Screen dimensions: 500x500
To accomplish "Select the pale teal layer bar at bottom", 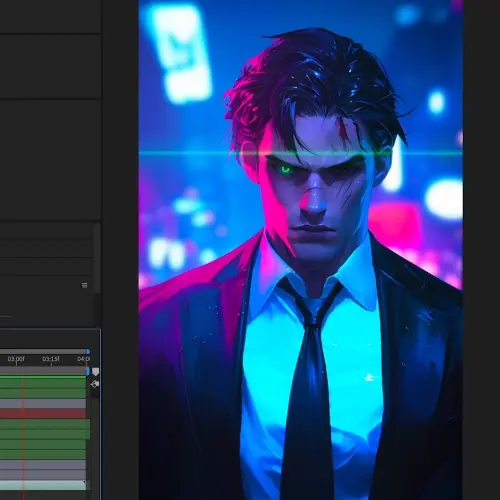I will (x=43, y=485).
